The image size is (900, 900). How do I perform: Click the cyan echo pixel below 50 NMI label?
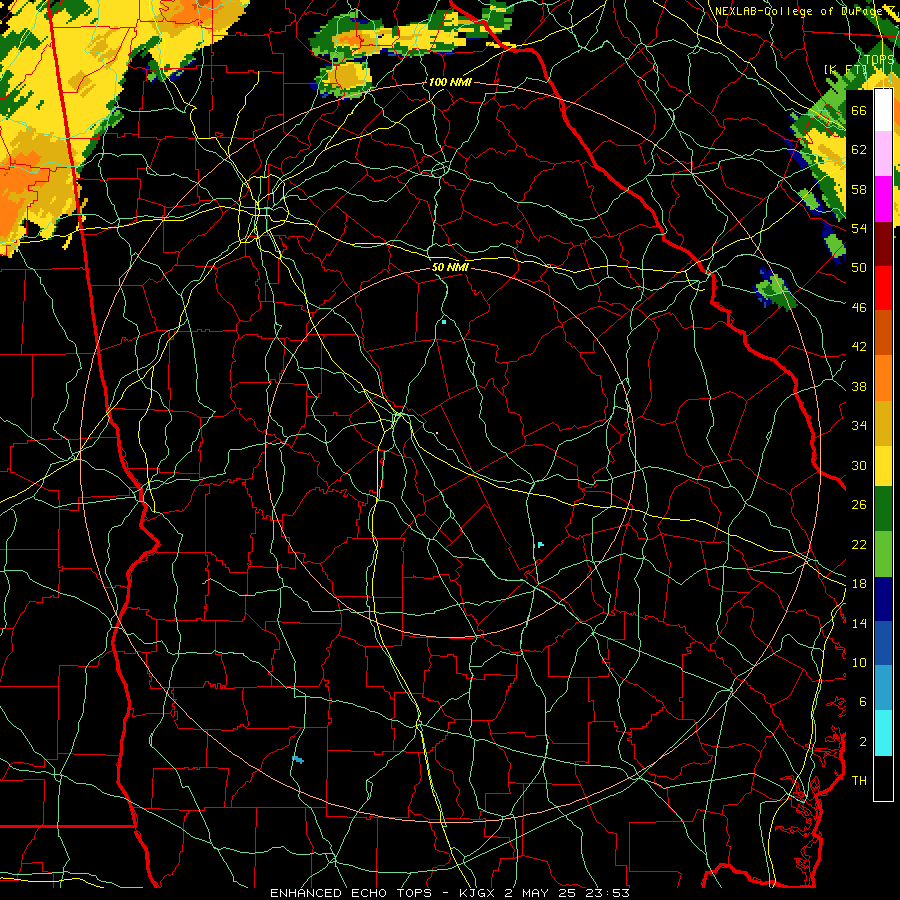tap(444, 323)
